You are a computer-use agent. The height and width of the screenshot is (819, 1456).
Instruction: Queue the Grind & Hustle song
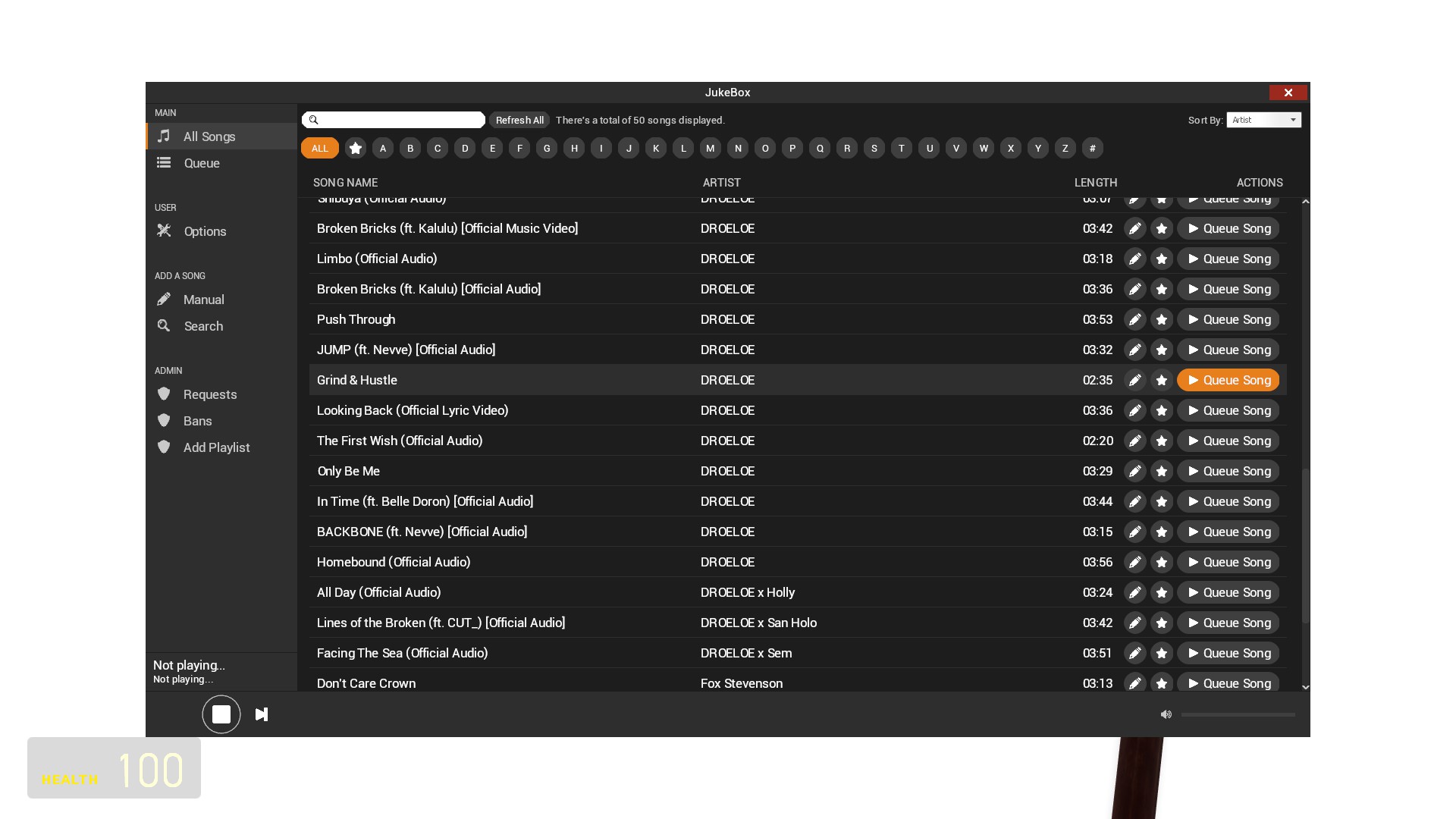[x=1228, y=380]
